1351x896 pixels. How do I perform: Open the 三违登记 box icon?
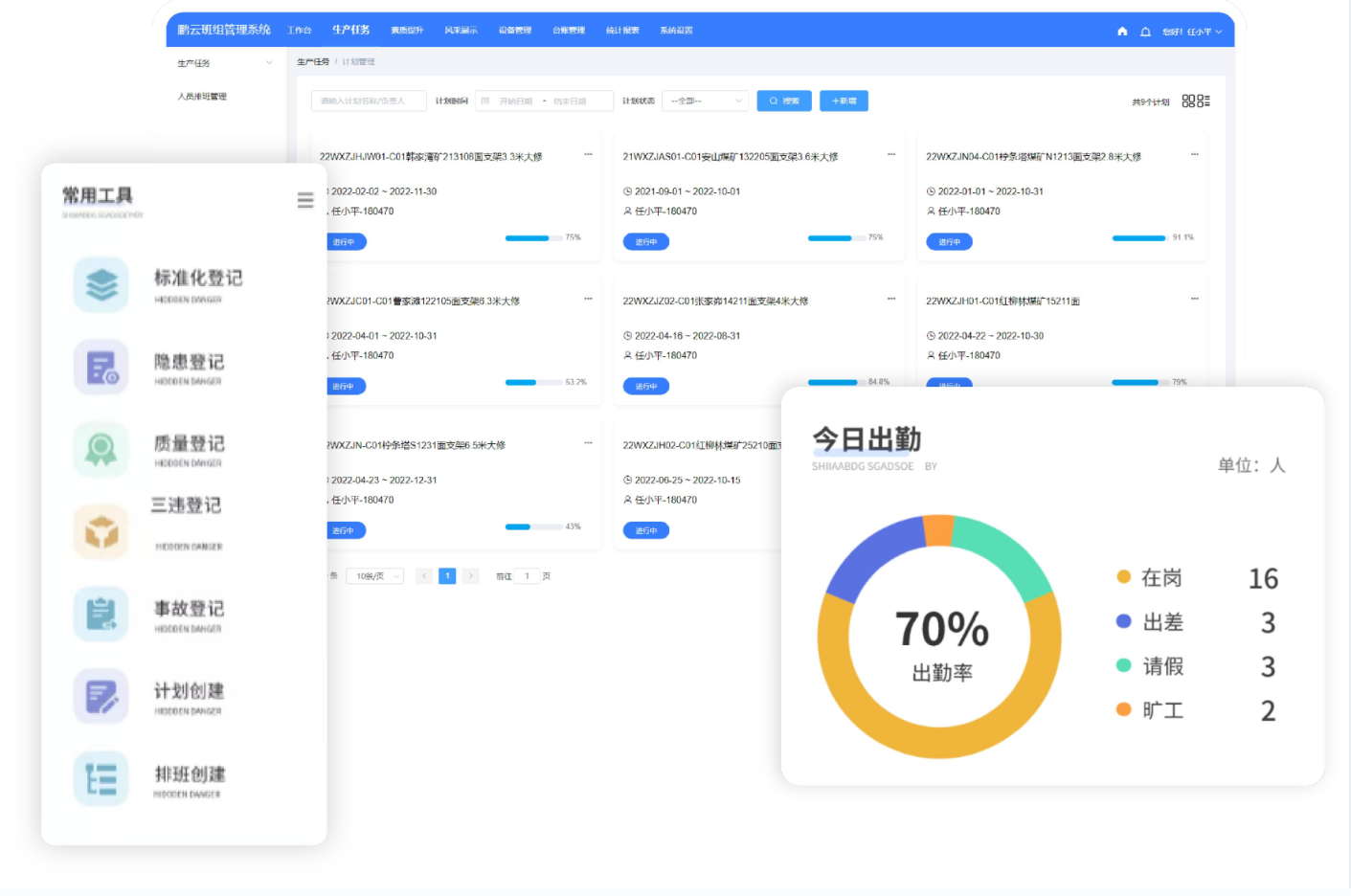[101, 531]
